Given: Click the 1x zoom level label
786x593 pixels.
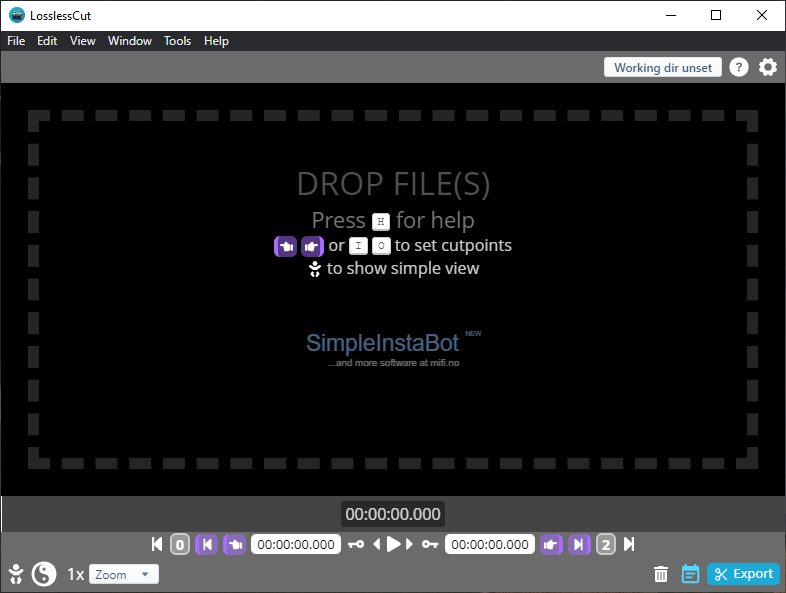Looking at the screenshot, I should 76,574.
